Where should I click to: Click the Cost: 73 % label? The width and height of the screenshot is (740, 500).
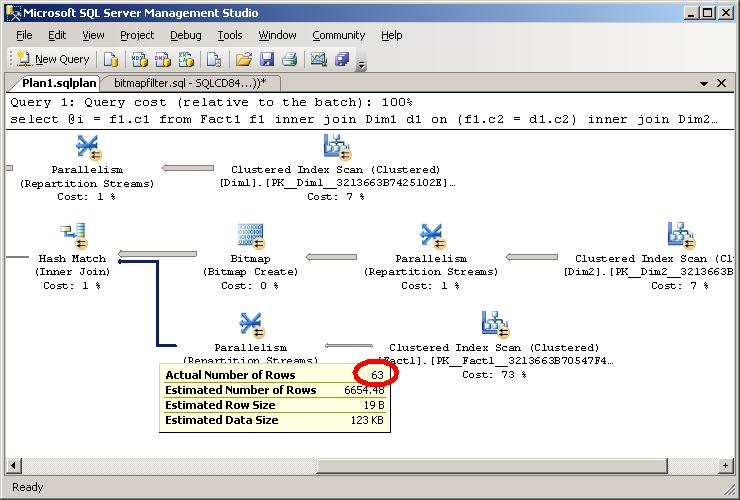[x=494, y=375]
